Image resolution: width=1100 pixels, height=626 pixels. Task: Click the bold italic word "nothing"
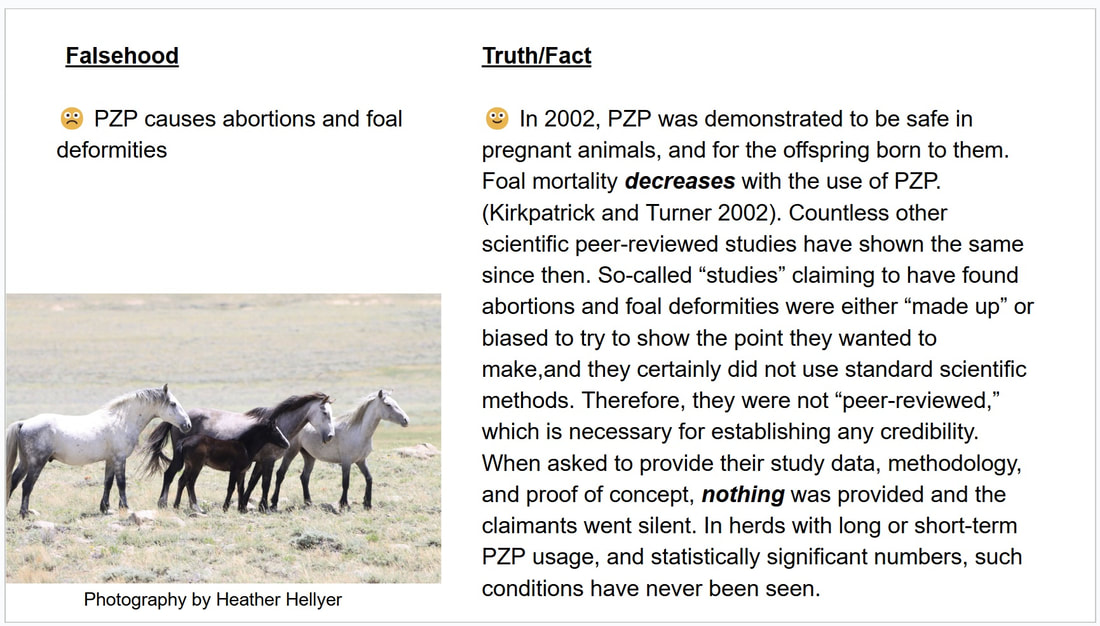coord(743,494)
